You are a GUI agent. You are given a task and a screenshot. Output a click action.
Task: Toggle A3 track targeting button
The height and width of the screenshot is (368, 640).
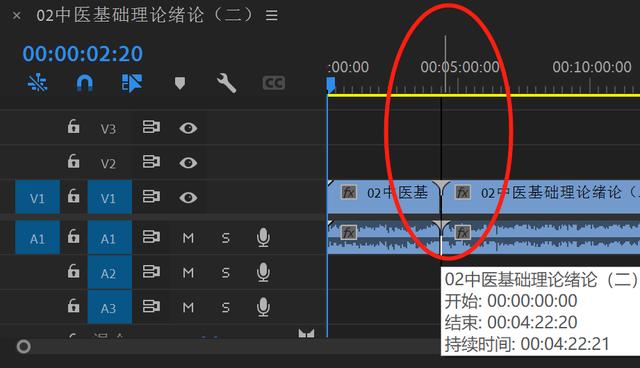pyautogui.click(x=110, y=307)
